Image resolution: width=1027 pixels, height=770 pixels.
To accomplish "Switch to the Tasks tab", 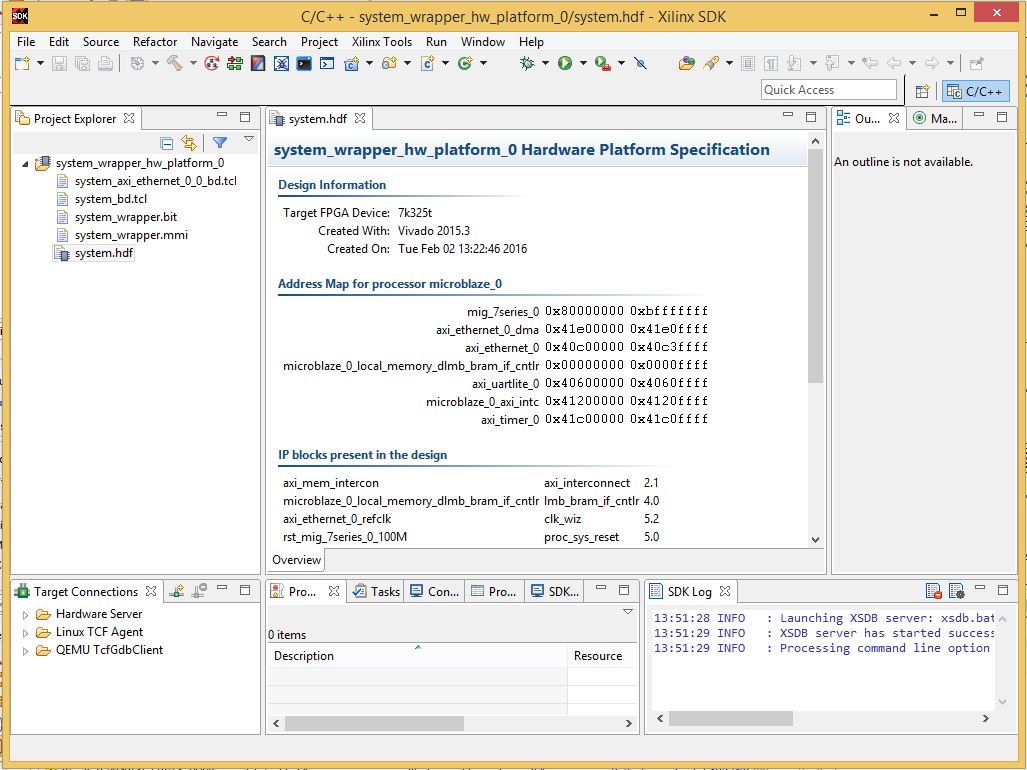I will pyautogui.click(x=377, y=591).
